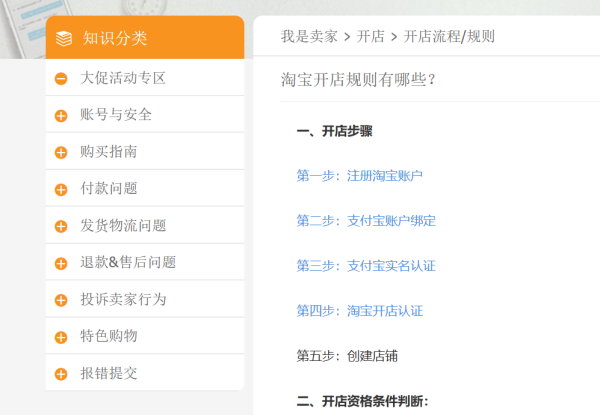Open the 报错提交 category label
The width and height of the screenshot is (600, 415).
109,373
